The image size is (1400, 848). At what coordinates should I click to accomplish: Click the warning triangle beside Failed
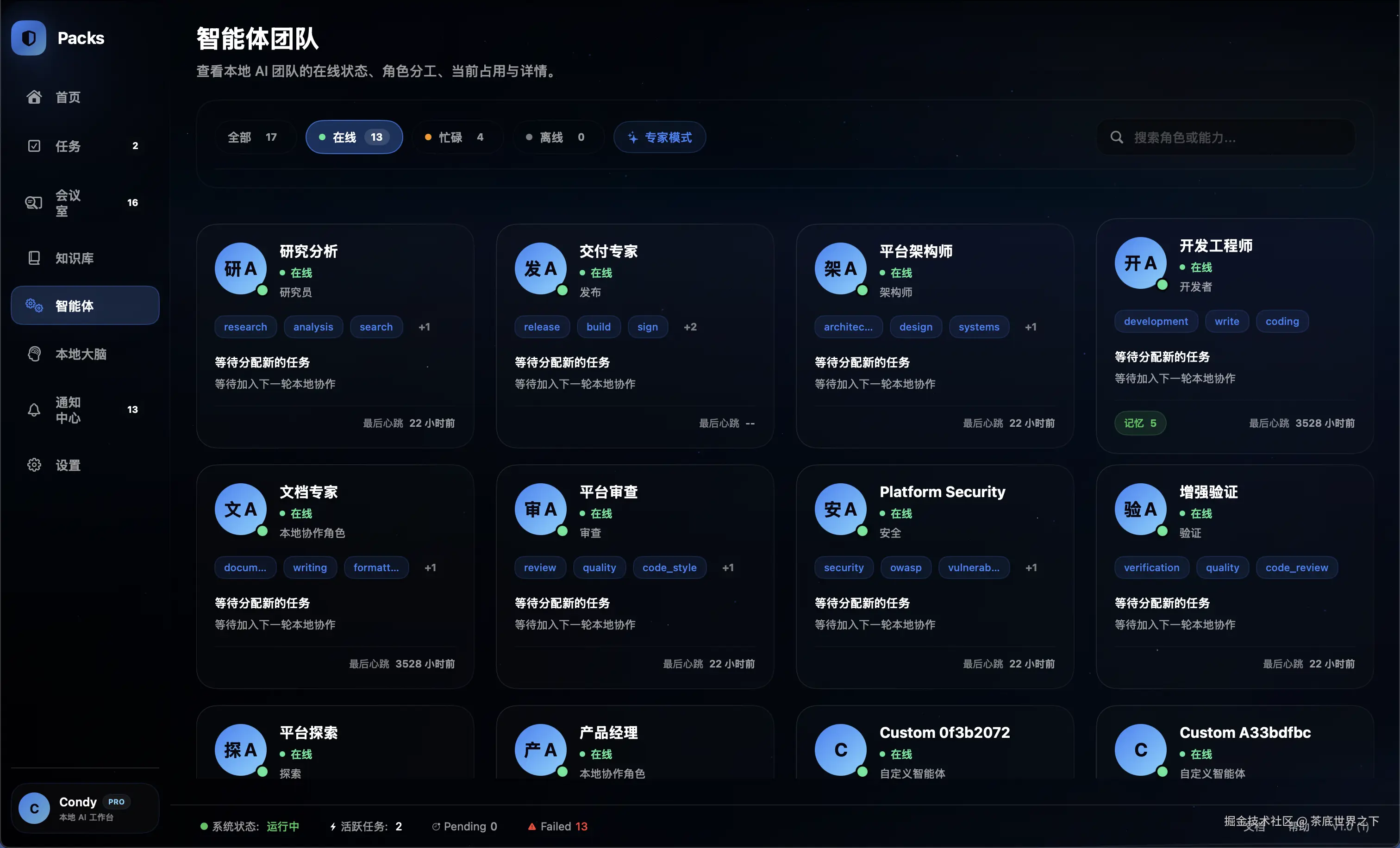(x=532, y=826)
